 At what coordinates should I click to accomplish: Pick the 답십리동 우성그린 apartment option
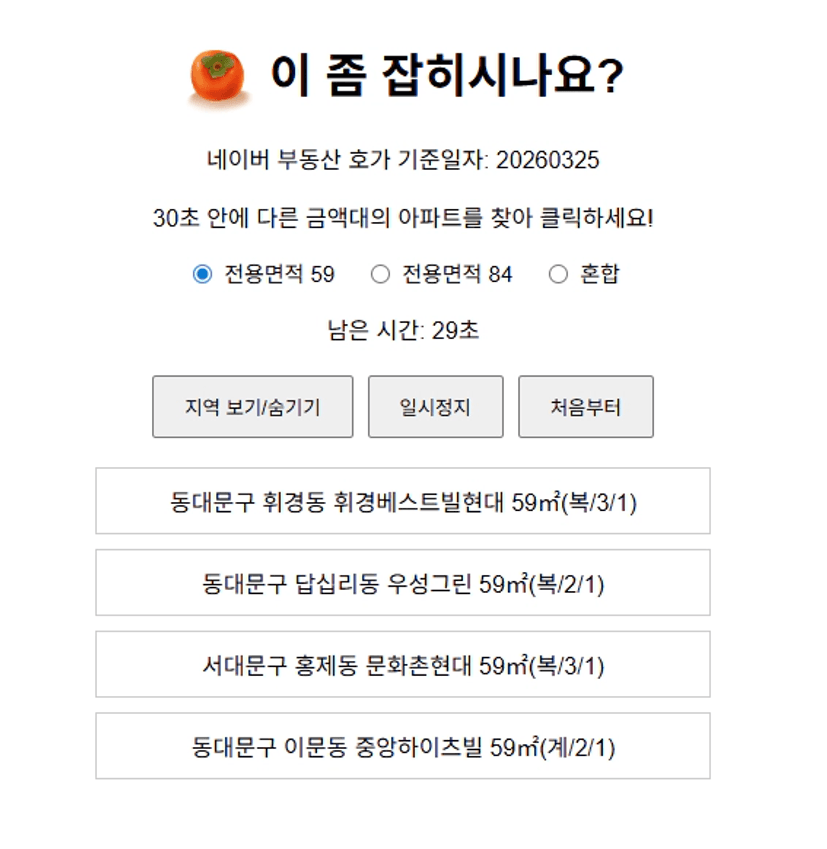pos(403,583)
